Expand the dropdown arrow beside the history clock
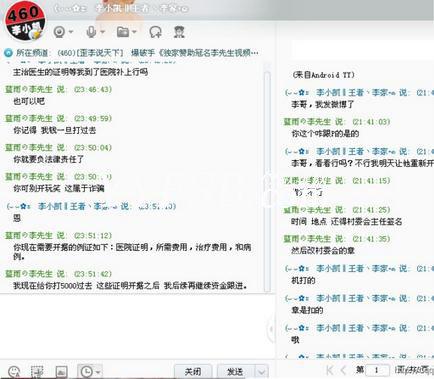 pyautogui.click(x=98, y=372)
